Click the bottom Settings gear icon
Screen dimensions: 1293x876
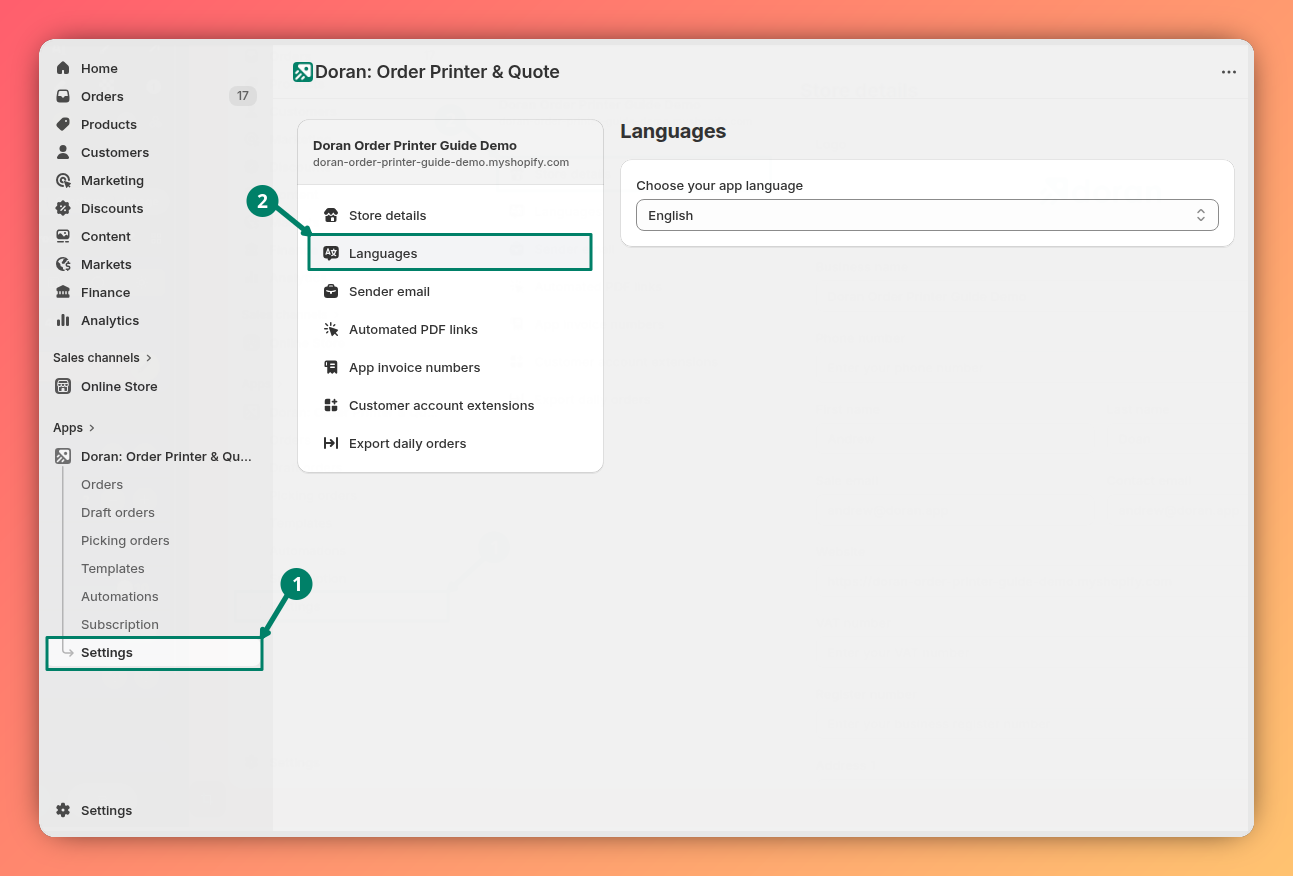point(63,810)
